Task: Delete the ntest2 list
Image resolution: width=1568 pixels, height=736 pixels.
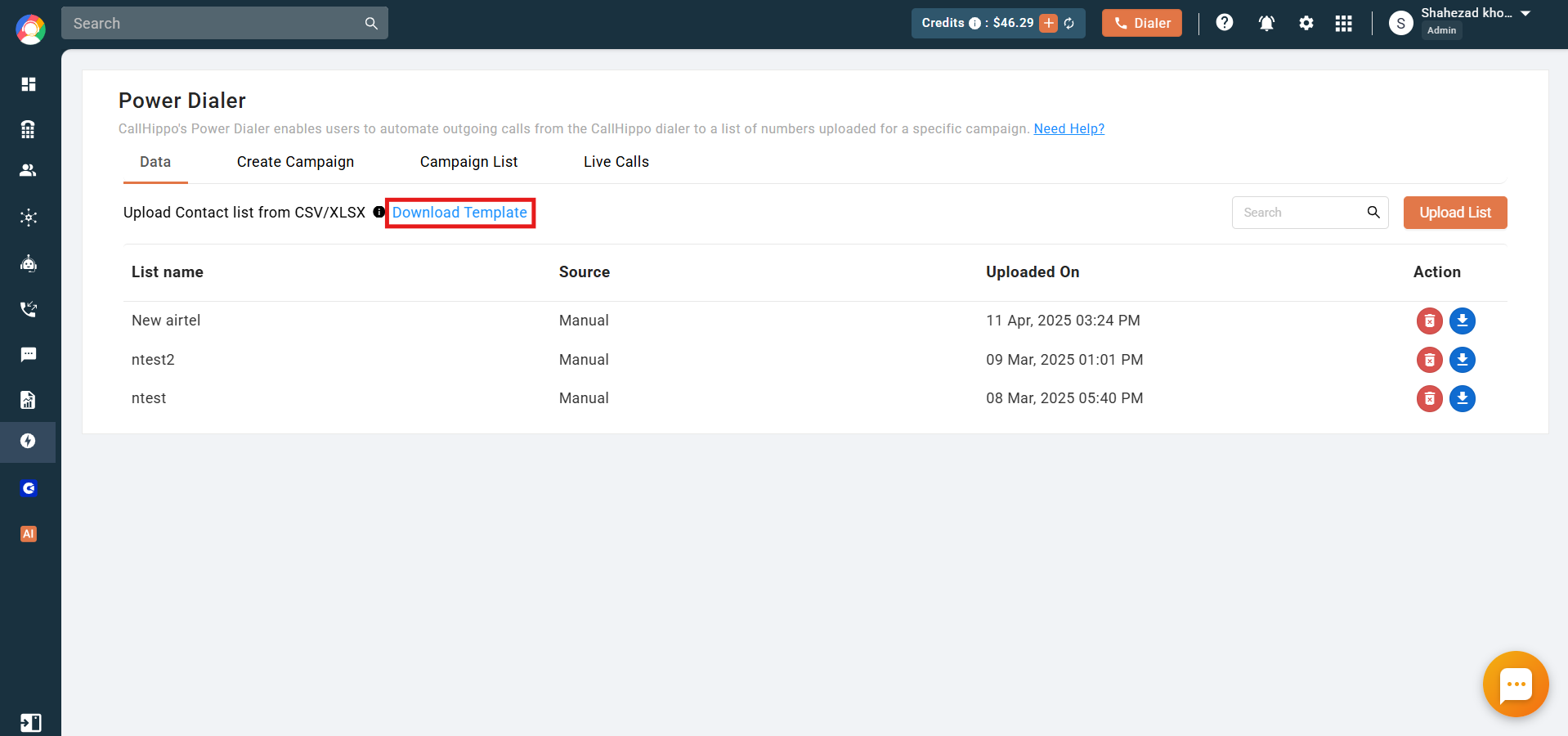Action: pyautogui.click(x=1429, y=360)
